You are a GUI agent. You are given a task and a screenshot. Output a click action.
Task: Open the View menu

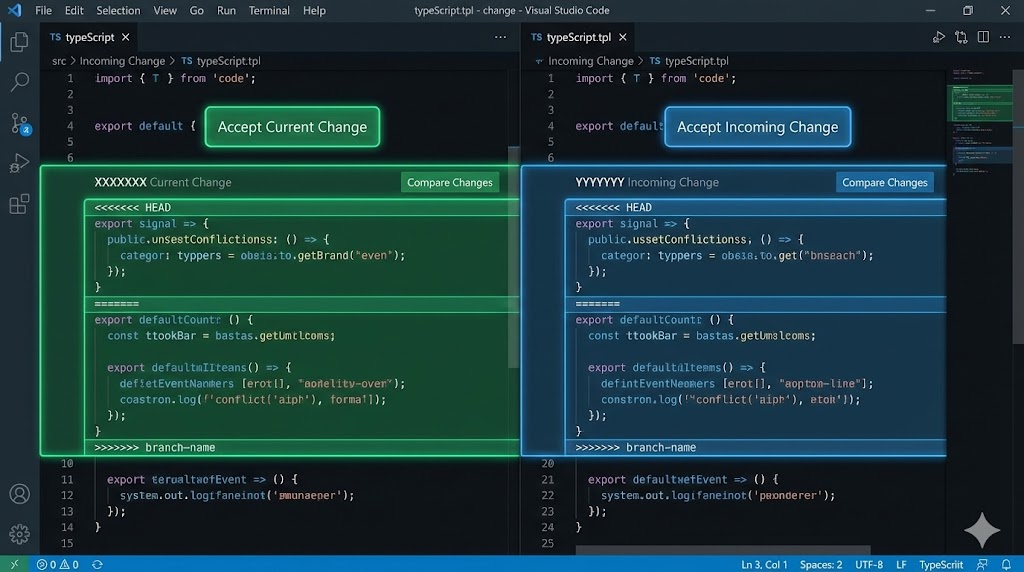[165, 10]
